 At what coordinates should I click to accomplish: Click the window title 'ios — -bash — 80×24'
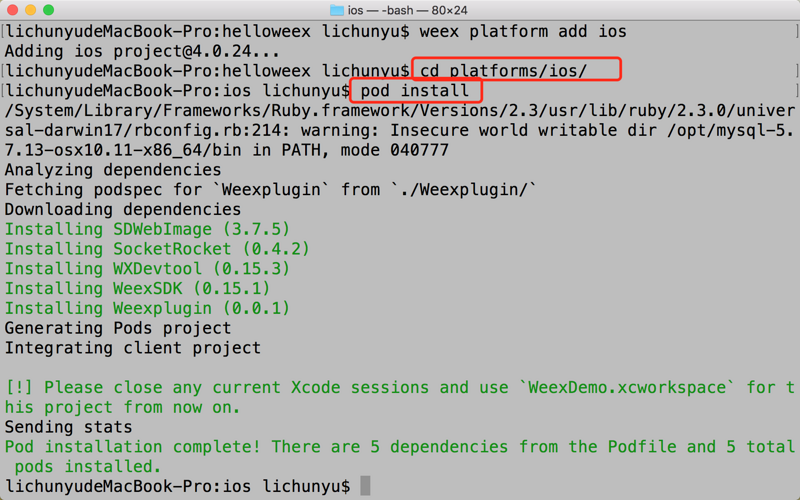click(407, 10)
